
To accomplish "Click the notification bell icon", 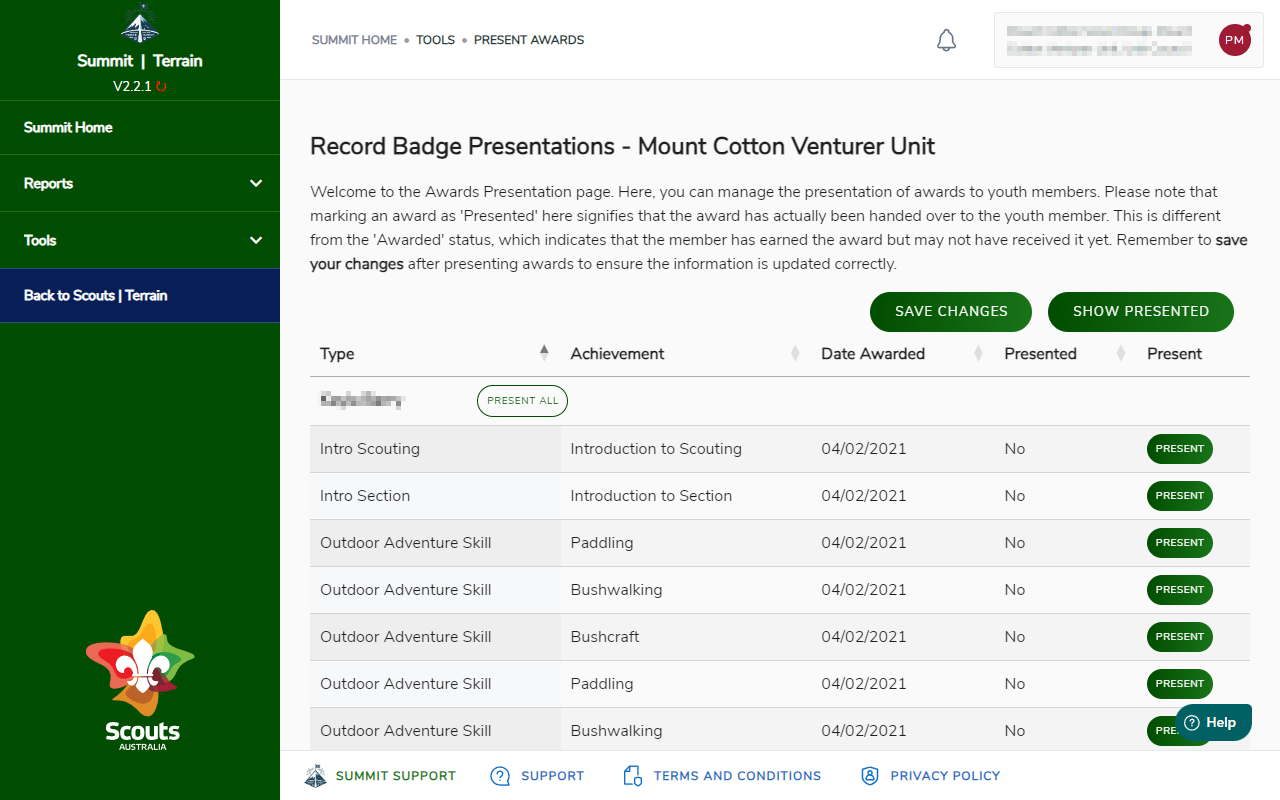I will click(946, 40).
